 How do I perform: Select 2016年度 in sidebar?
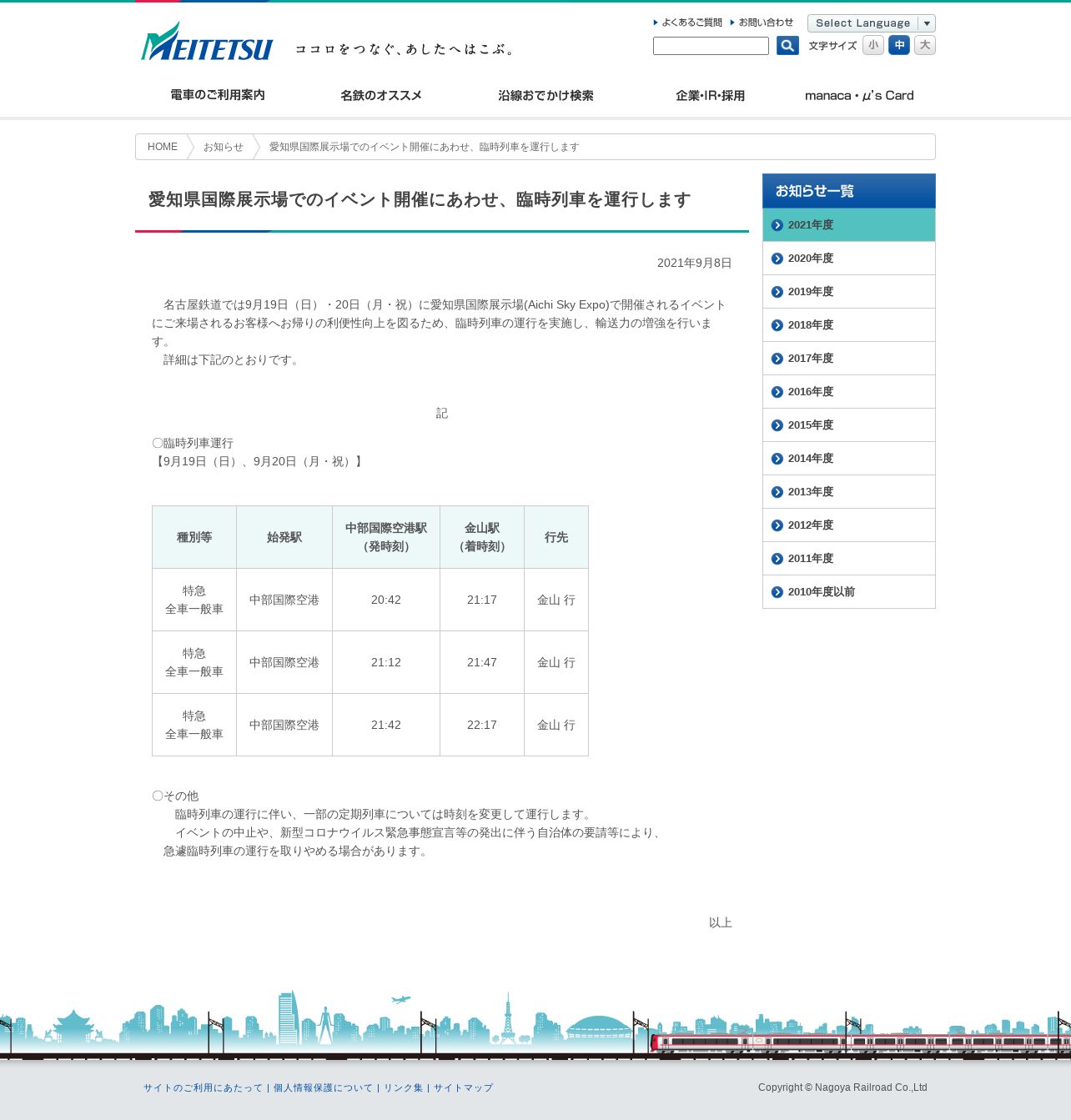point(849,392)
